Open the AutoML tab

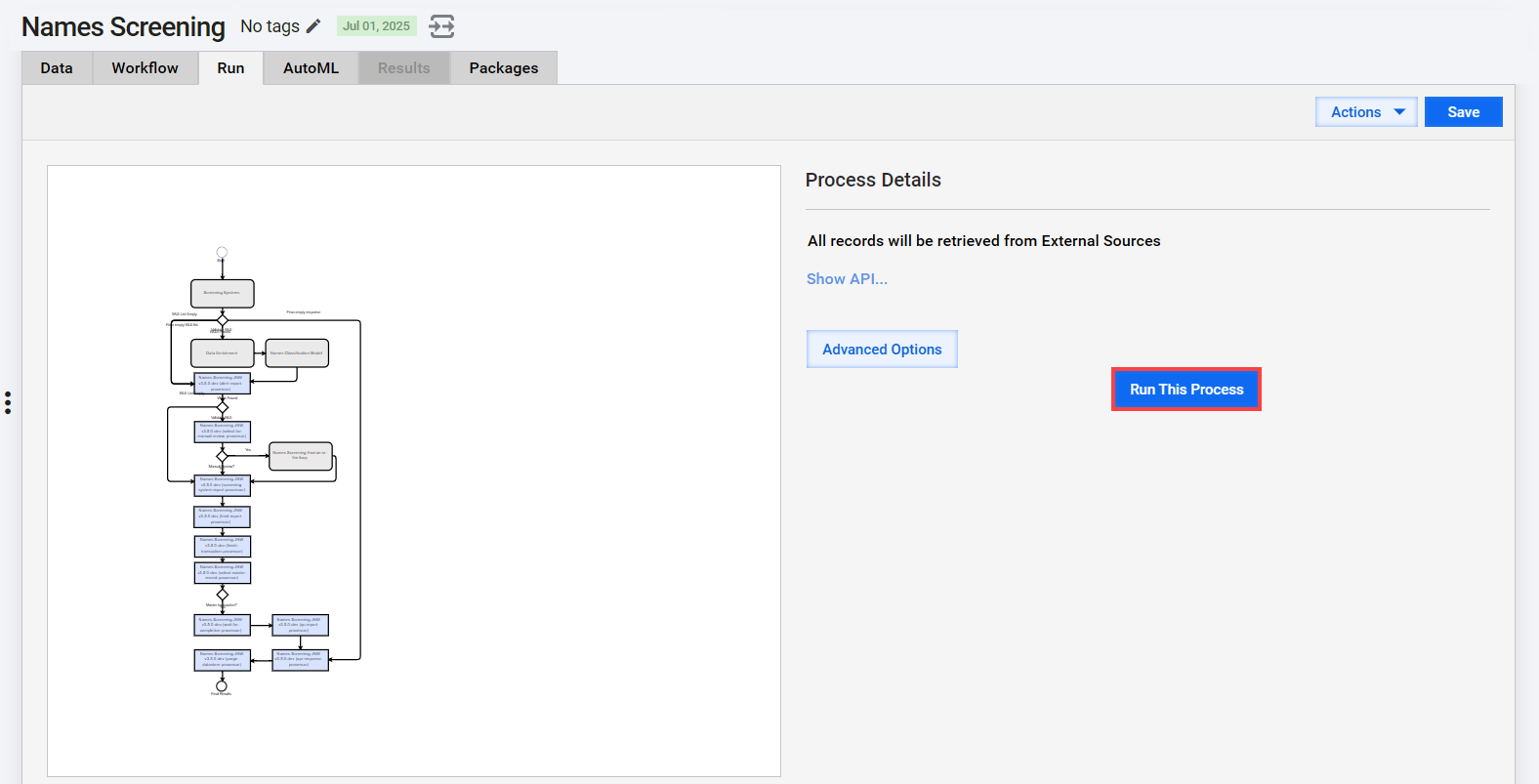click(311, 68)
